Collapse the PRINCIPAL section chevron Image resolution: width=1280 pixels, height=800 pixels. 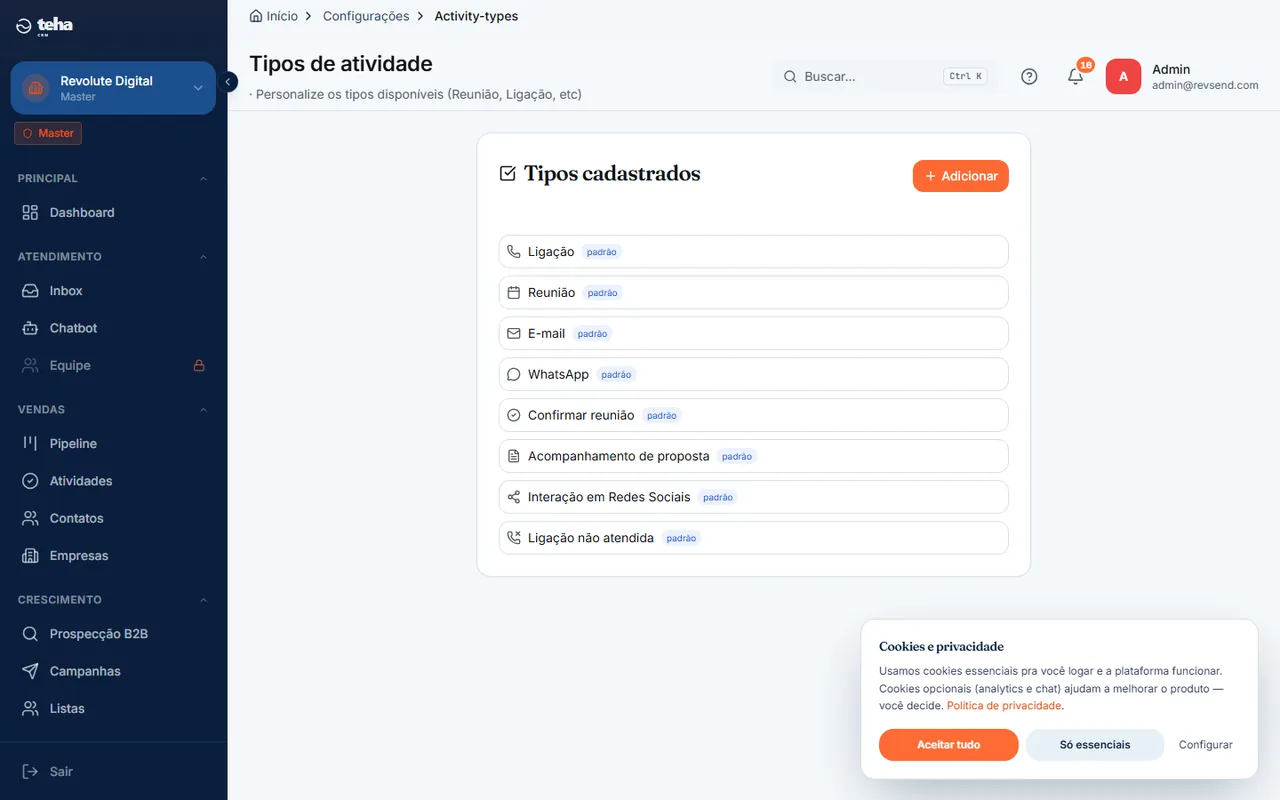(x=203, y=179)
